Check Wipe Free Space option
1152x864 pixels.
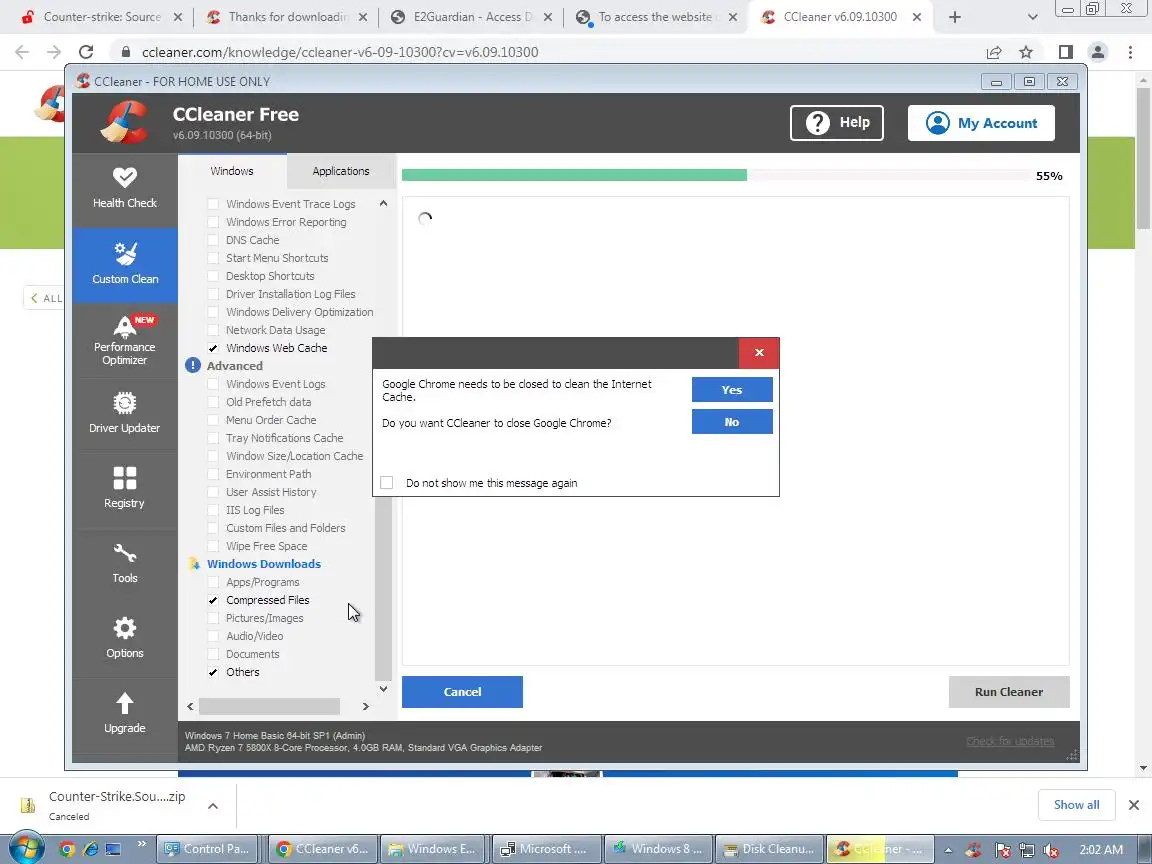coord(213,546)
